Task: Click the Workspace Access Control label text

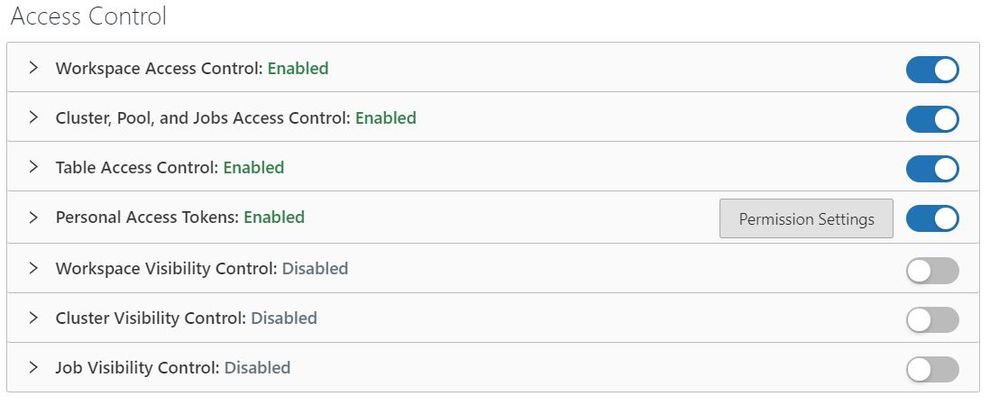Action: 159,68
